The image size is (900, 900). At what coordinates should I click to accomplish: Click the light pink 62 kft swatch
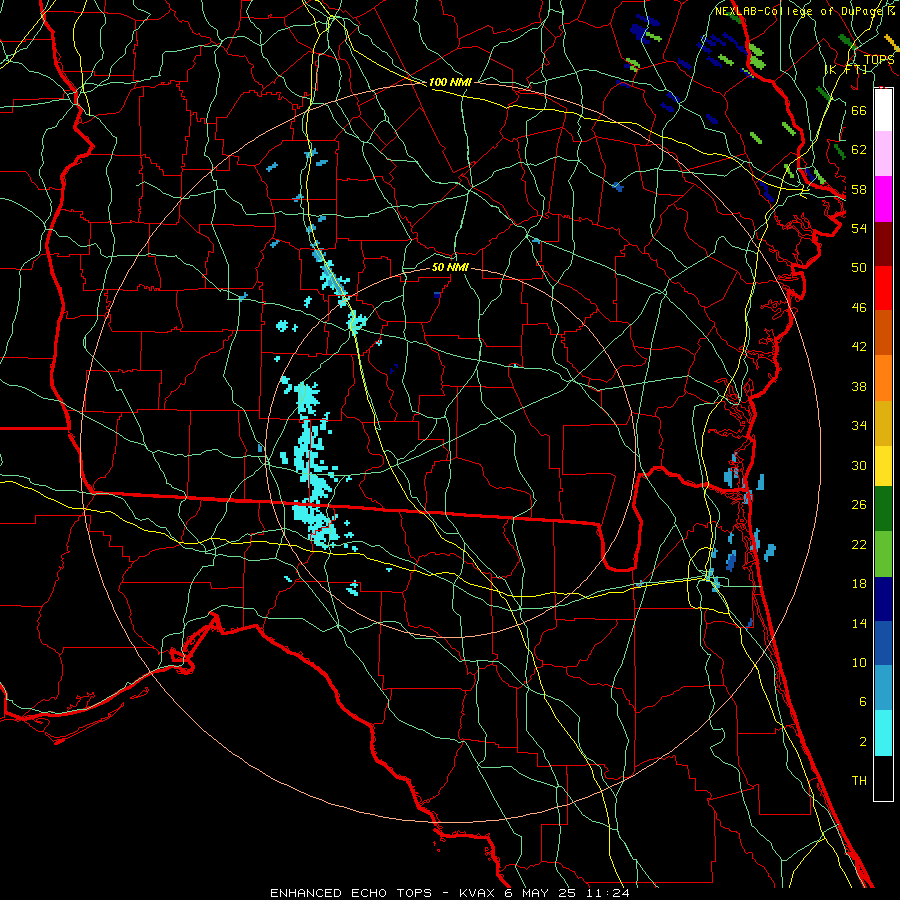click(x=883, y=154)
